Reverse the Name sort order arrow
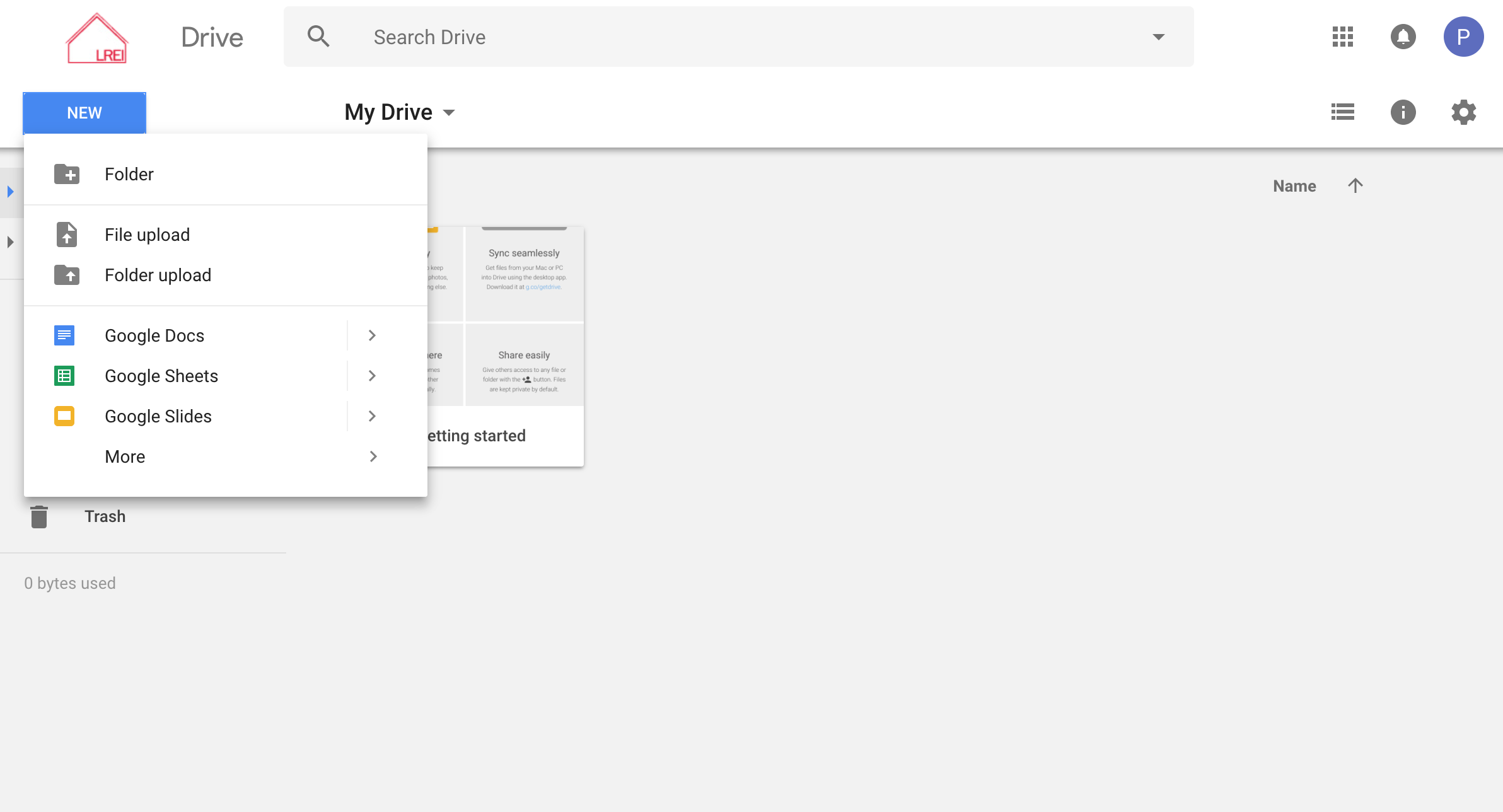The width and height of the screenshot is (1503, 812). pyautogui.click(x=1355, y=185)
